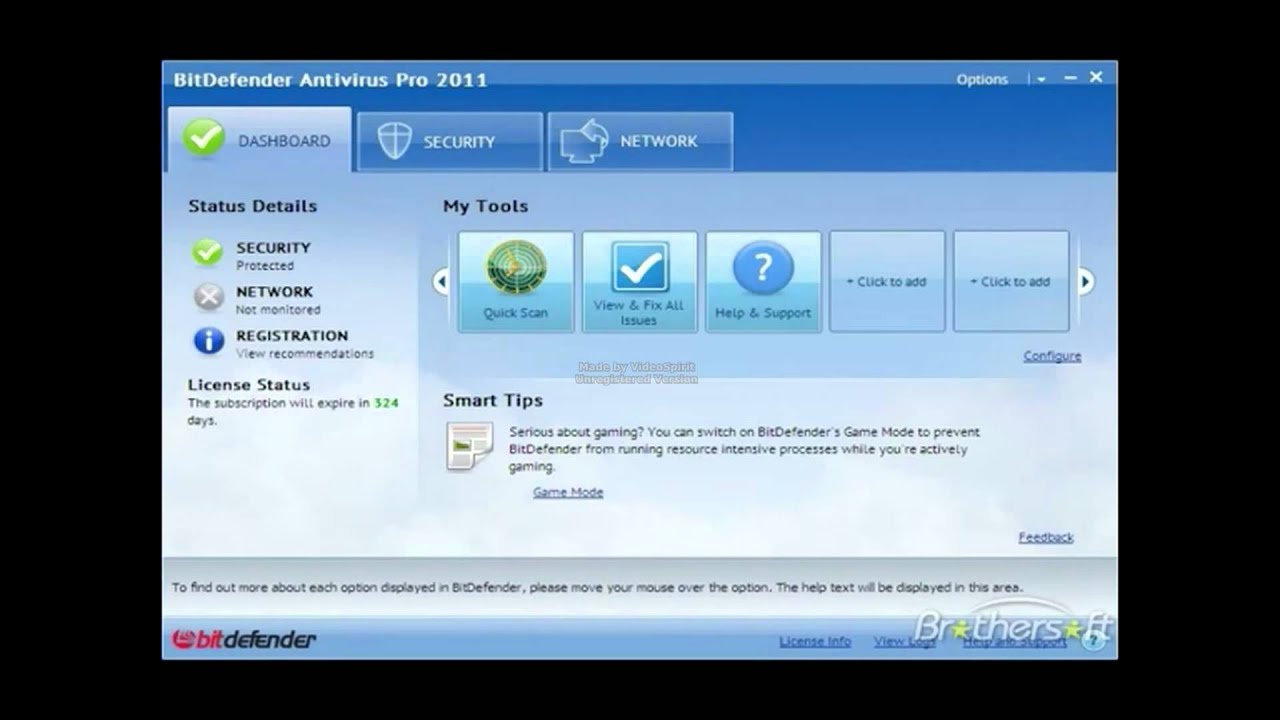Open the Dashboard tab

point(259,140)
